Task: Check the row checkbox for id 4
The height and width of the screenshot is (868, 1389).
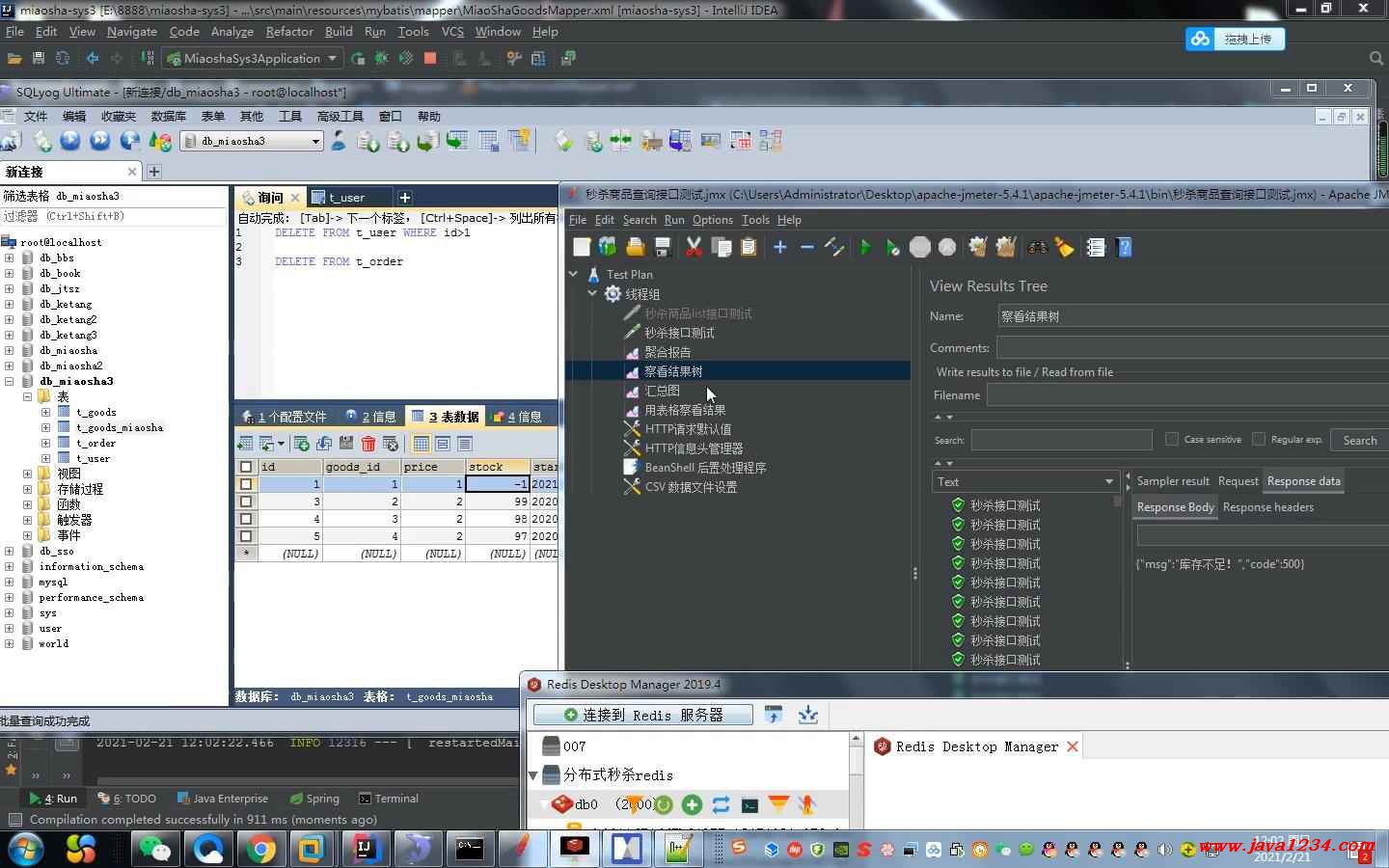Action: [x=246, y=519]
